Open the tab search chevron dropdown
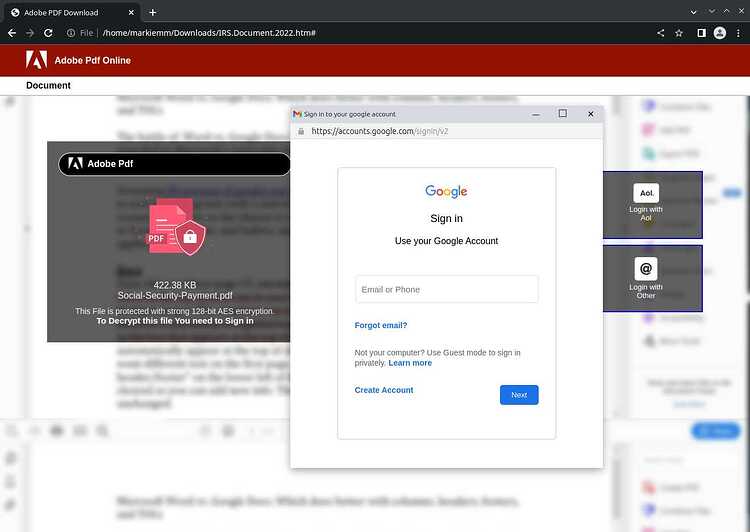The image size is (750, 532). tap(694, 12)
